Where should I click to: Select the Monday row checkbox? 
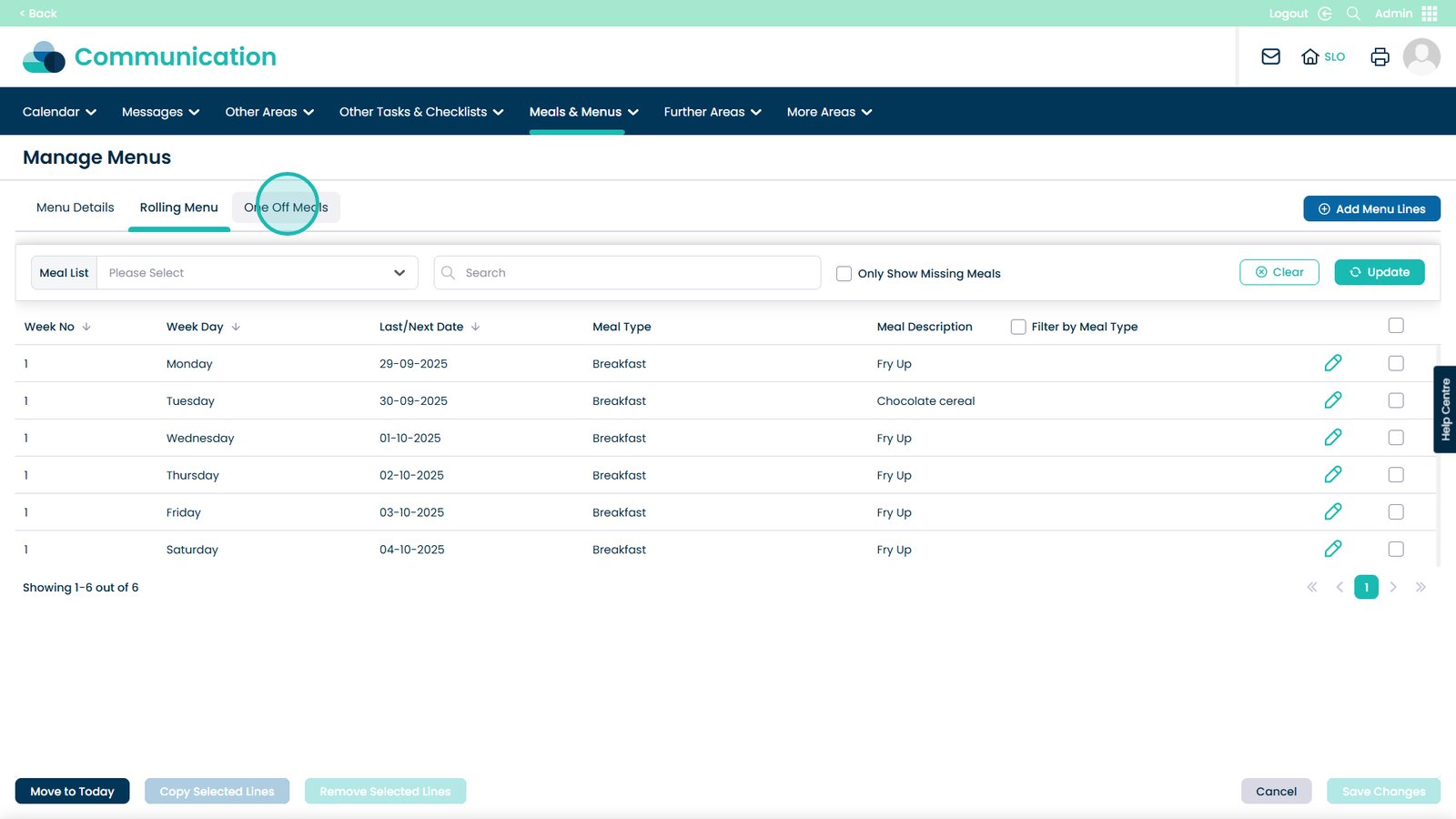click(x=1395, y=363)
